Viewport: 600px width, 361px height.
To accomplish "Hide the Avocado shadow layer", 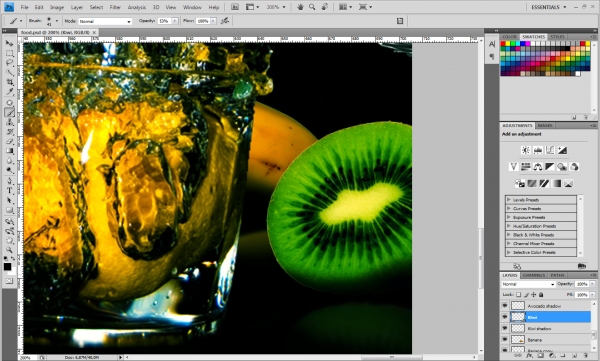I will [505, 305].
